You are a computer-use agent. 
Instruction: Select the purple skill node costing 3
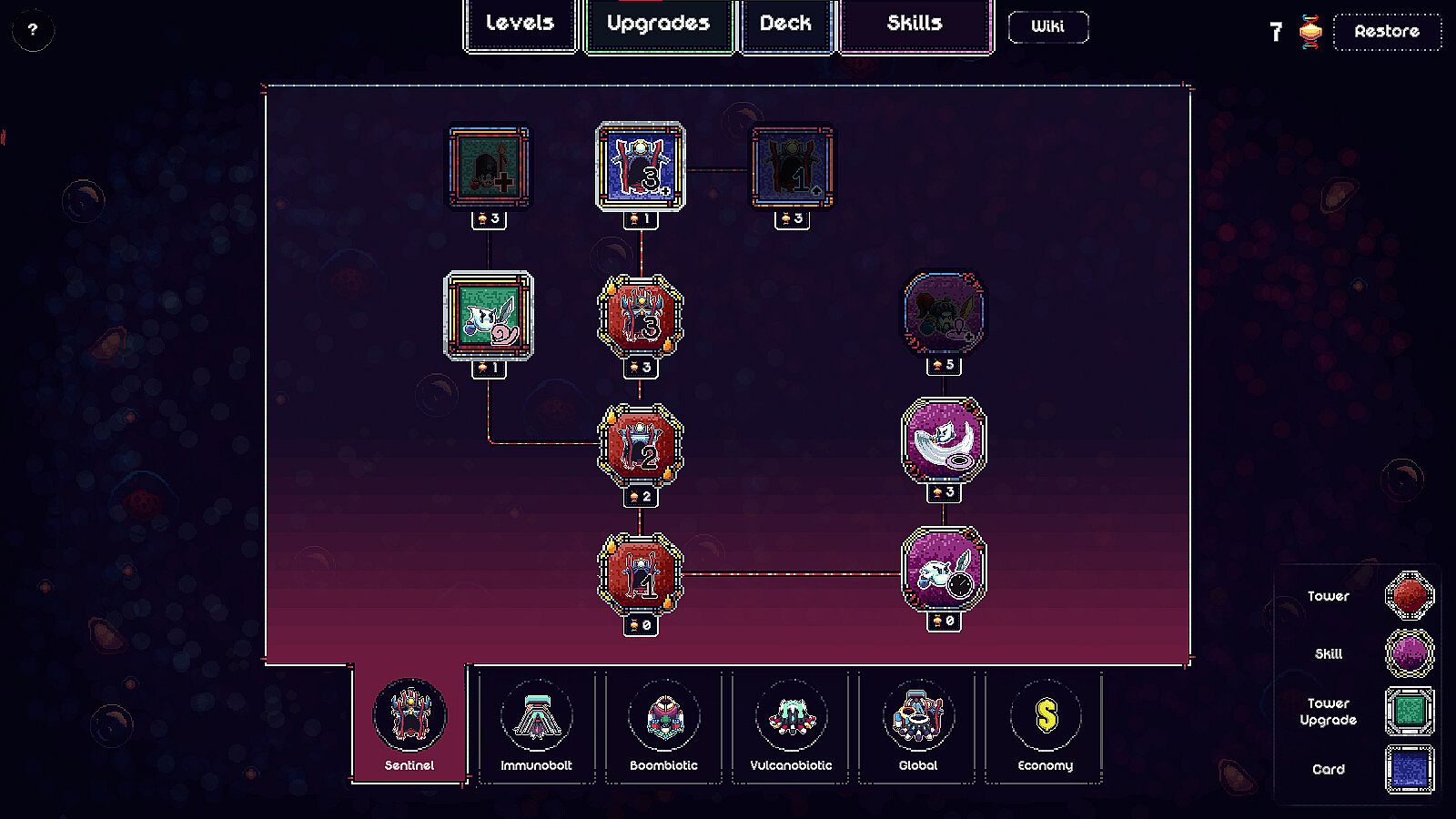point(944,440)
